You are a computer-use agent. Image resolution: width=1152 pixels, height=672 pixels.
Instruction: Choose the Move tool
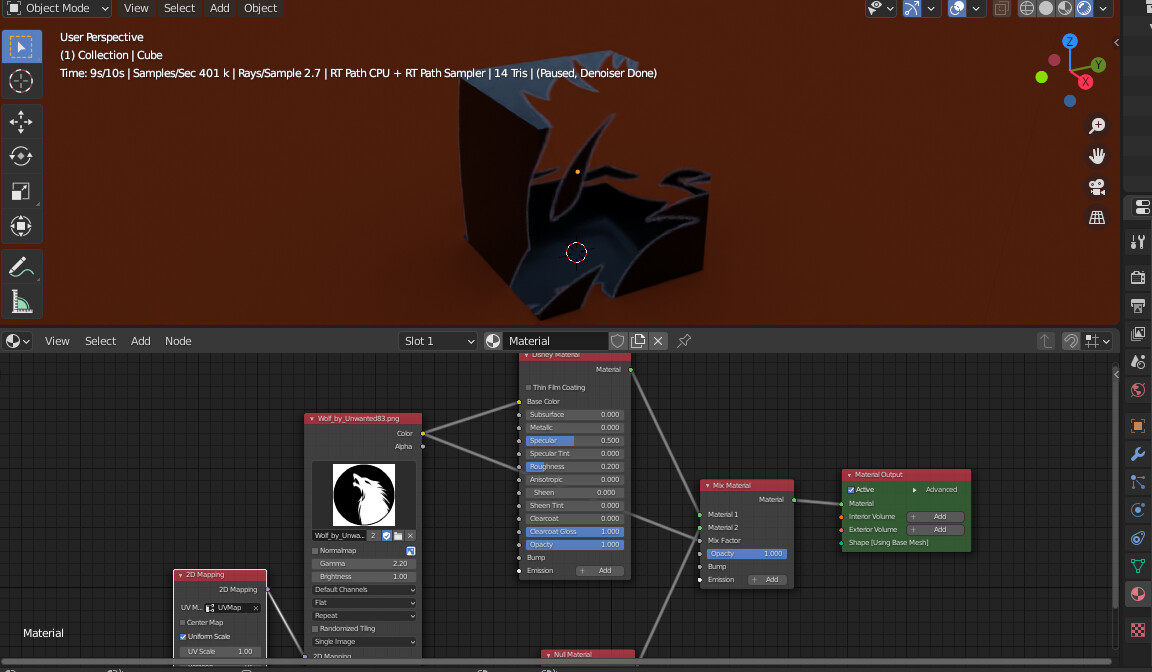pos(21,121)
